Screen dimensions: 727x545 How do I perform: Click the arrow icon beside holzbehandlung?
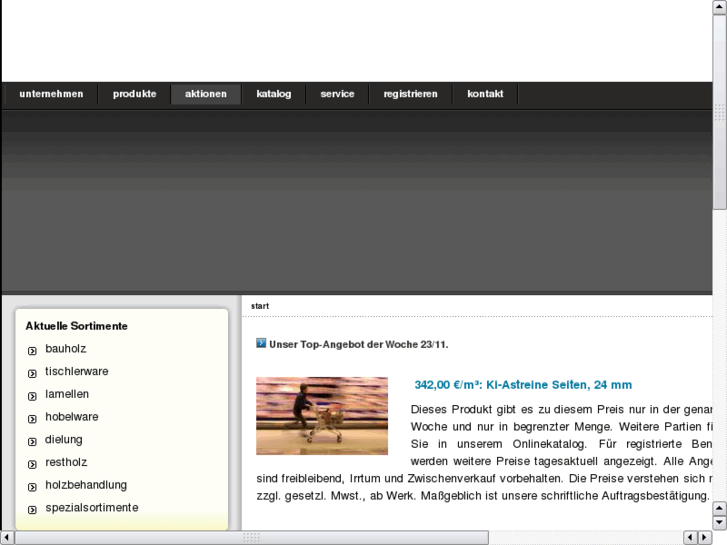[32, 487]
